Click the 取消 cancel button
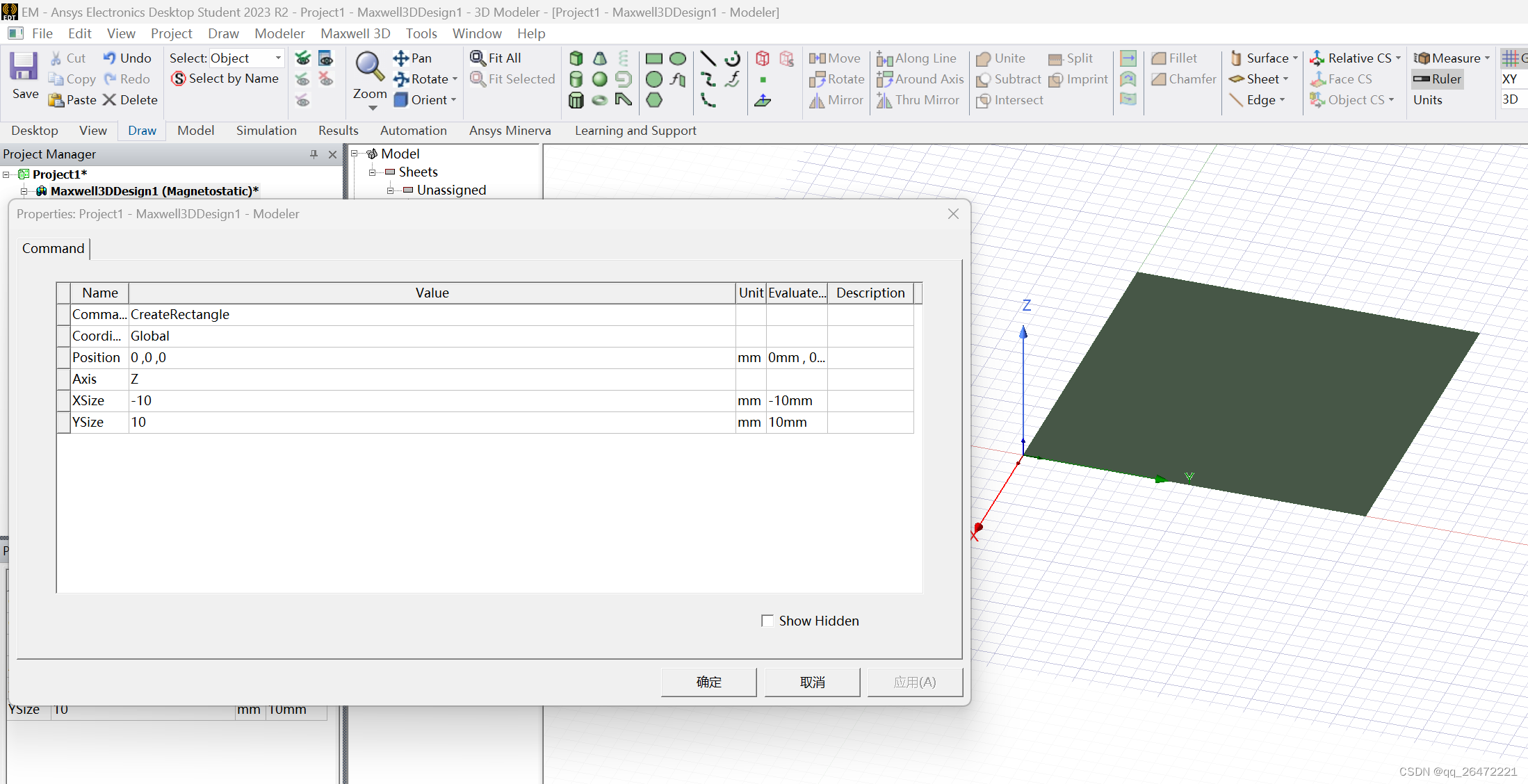This screenshot has width=1528, height=784. pos(812,682)
